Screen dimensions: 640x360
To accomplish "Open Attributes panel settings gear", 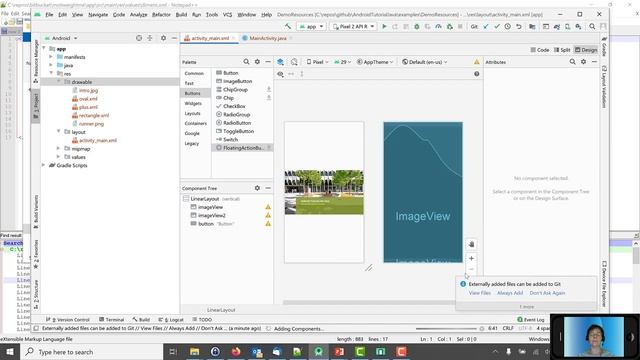I will tap(583, 62).
